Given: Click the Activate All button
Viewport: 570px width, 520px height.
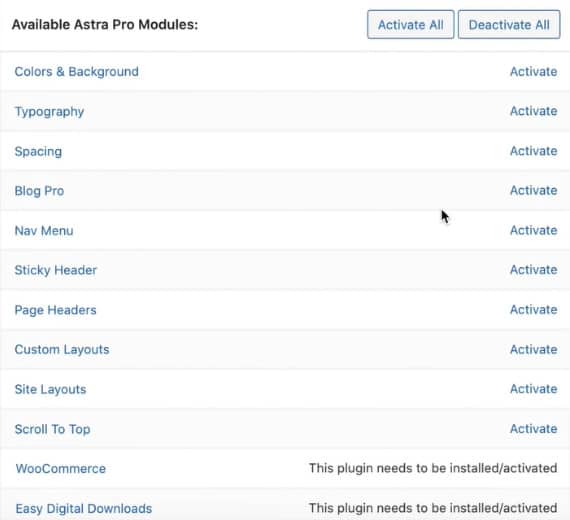Looking at the screenshot, I should [410, 25].
